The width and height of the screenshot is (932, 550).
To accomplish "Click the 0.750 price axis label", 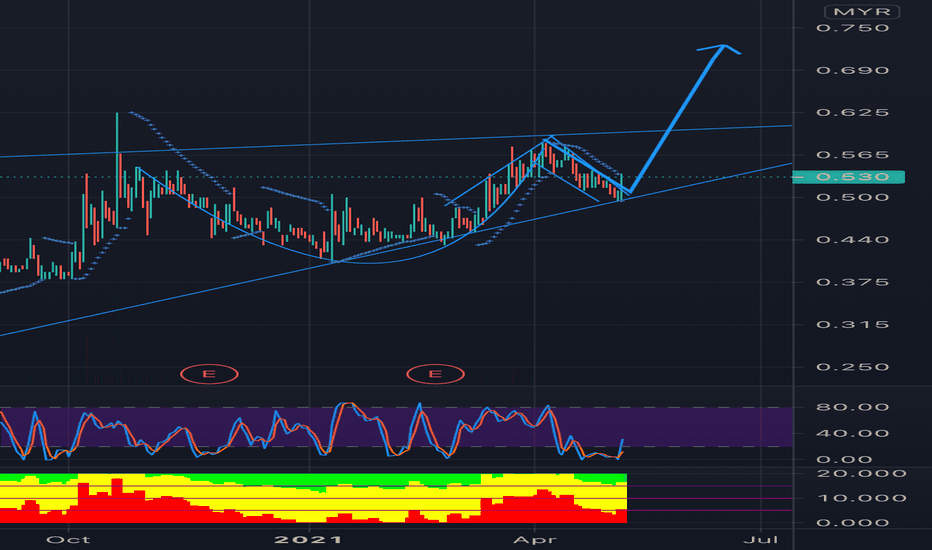I will click(852, 28).
